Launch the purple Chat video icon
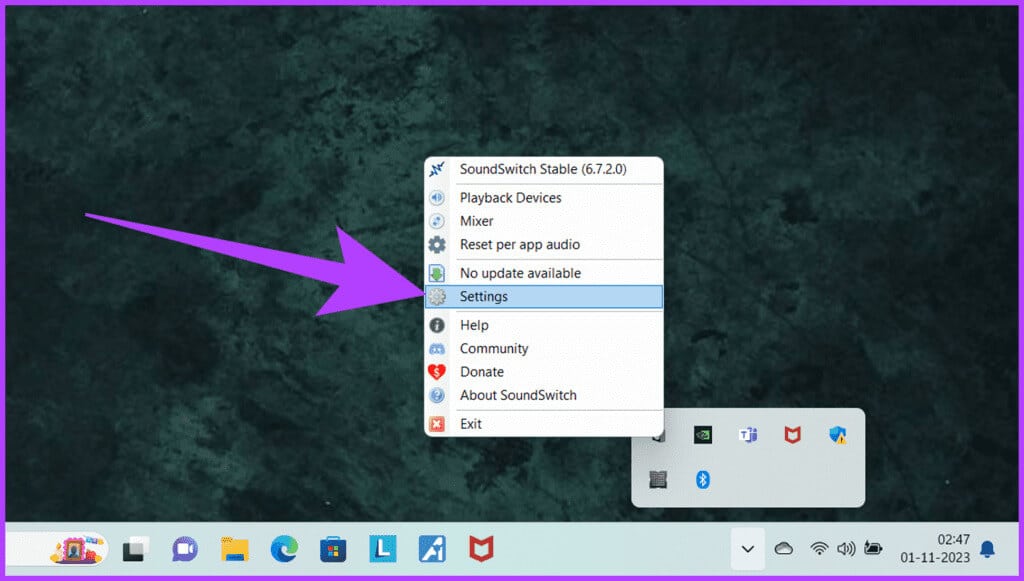 [185, 550]
